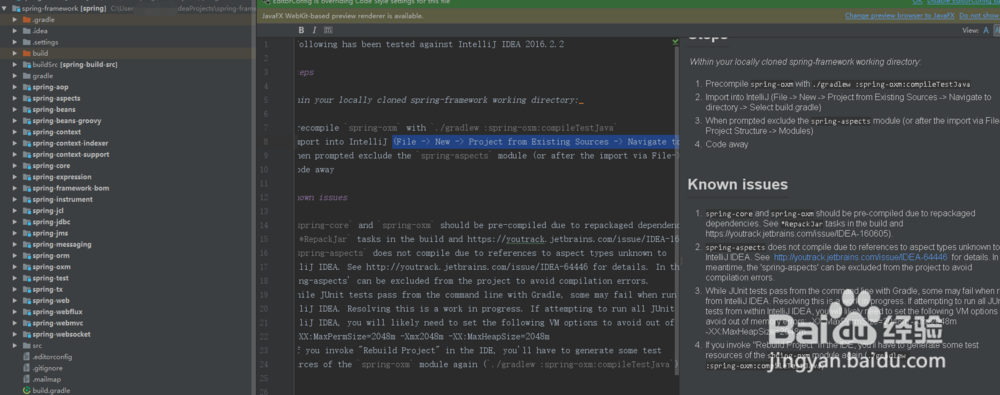Click the build.gradle file icon
The image size is (1000, 395).
tap(26, 390)
